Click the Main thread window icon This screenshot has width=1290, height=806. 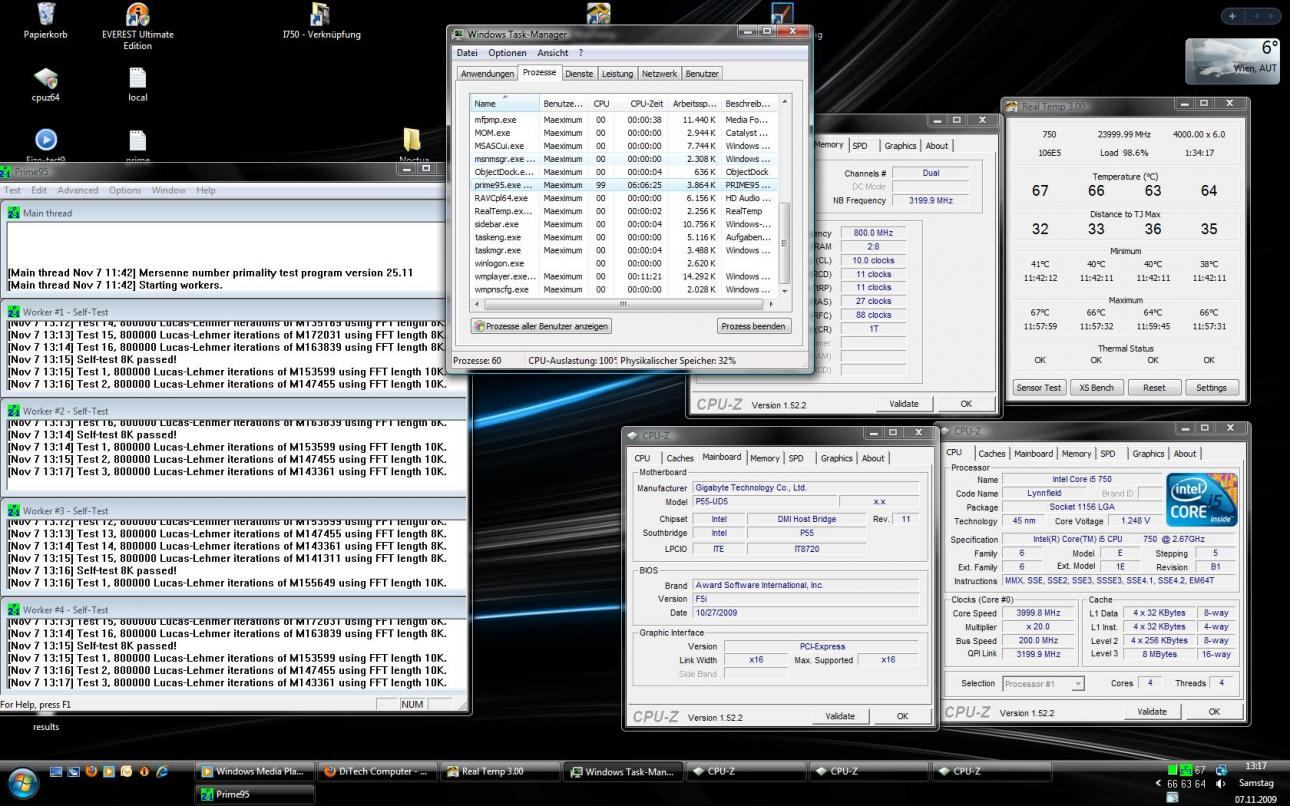coord(14,213)
